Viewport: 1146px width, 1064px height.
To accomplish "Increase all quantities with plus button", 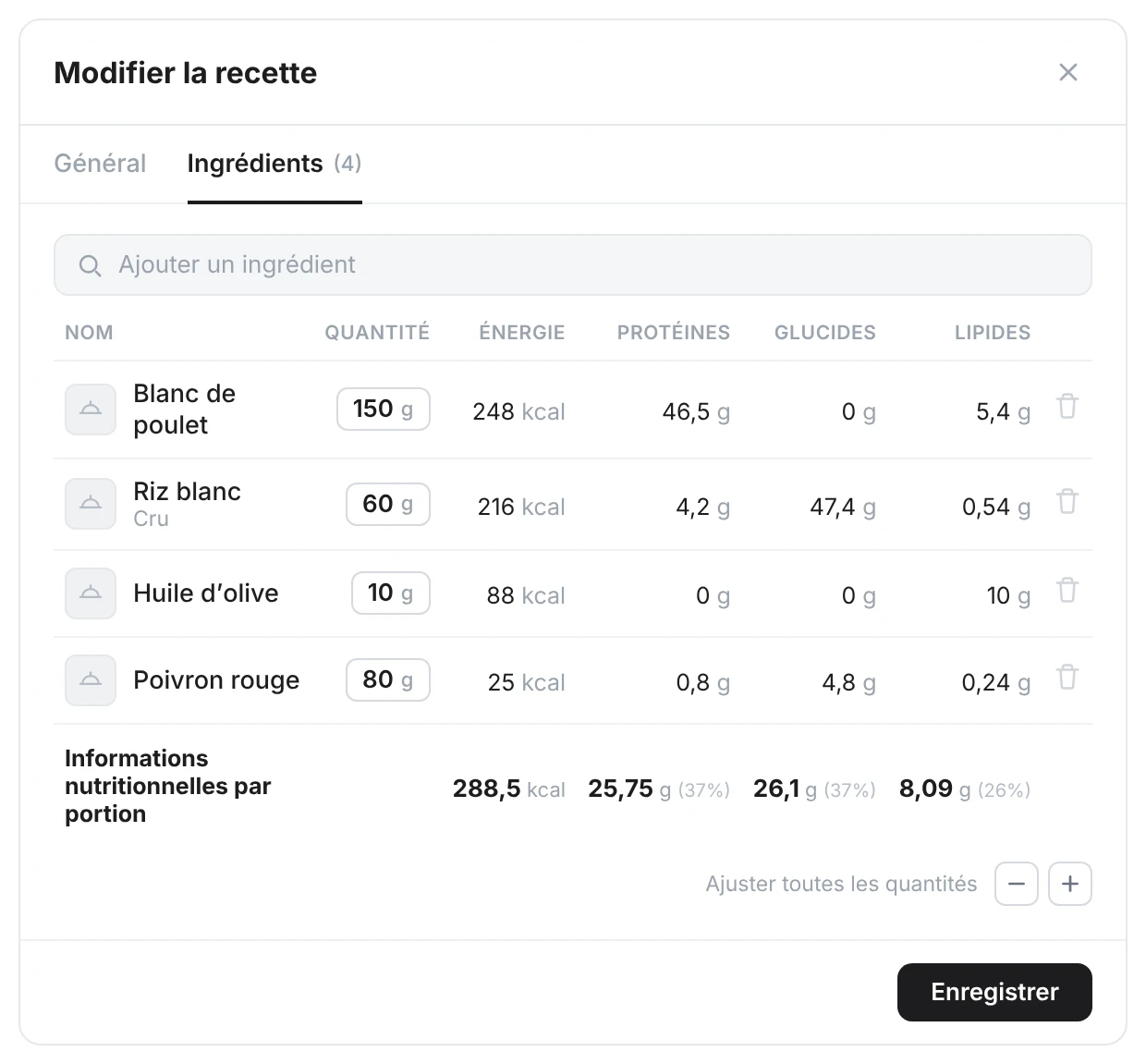I will click(x=1070, y=884).
